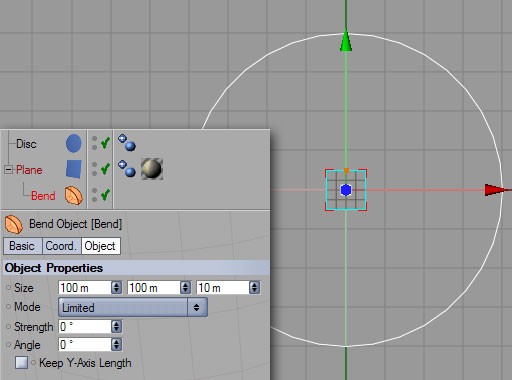Click the Keep Y-Axis Length label
Viewport: 512px width, 380px height.
85,363
